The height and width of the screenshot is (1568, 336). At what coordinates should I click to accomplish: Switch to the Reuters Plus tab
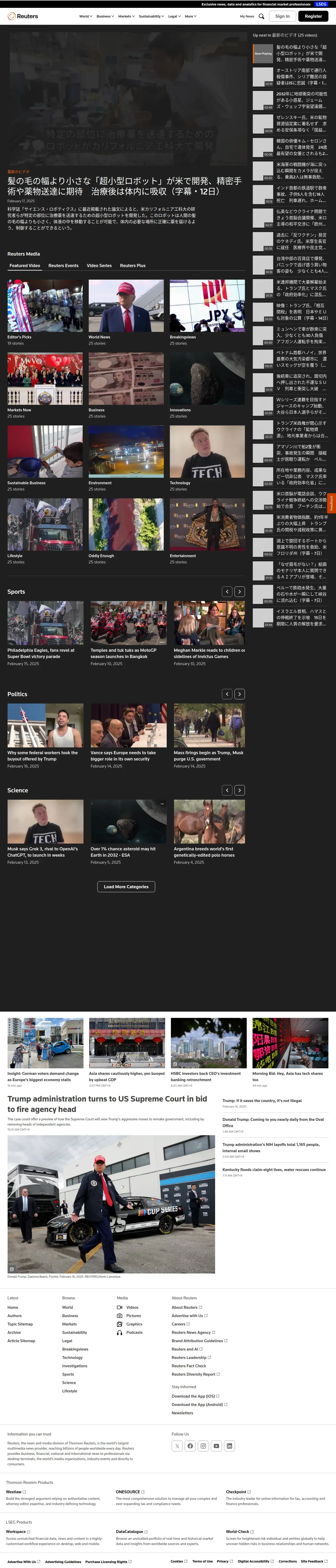tap(132, 266)
